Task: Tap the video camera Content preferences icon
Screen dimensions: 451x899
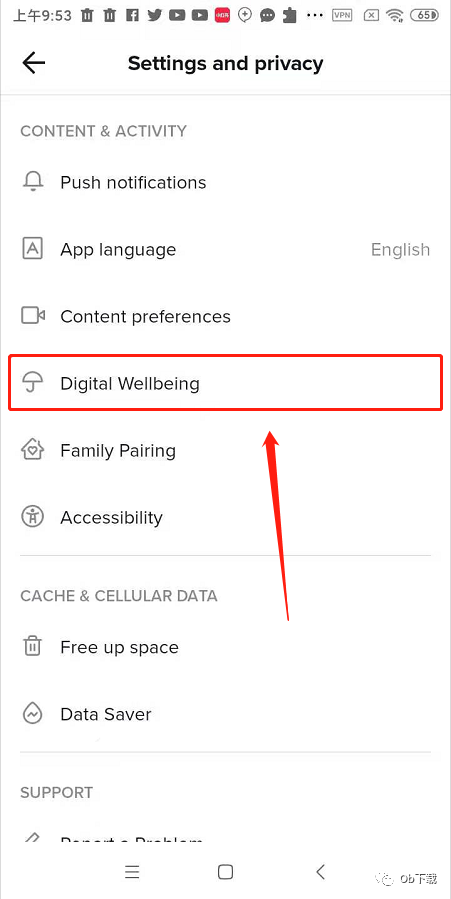Action: coord(33,316)
